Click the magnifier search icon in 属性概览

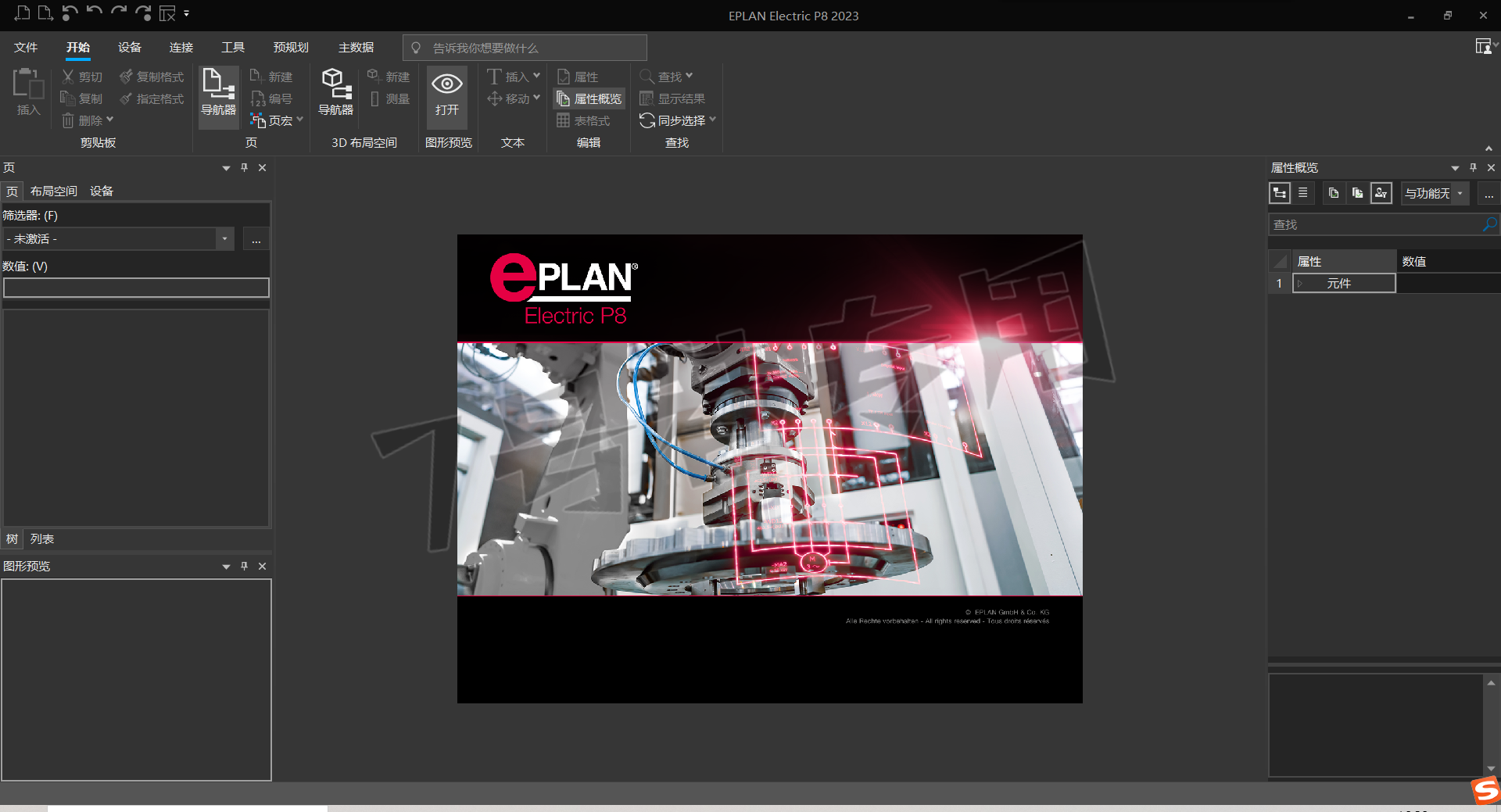(x=1490, y=224)
